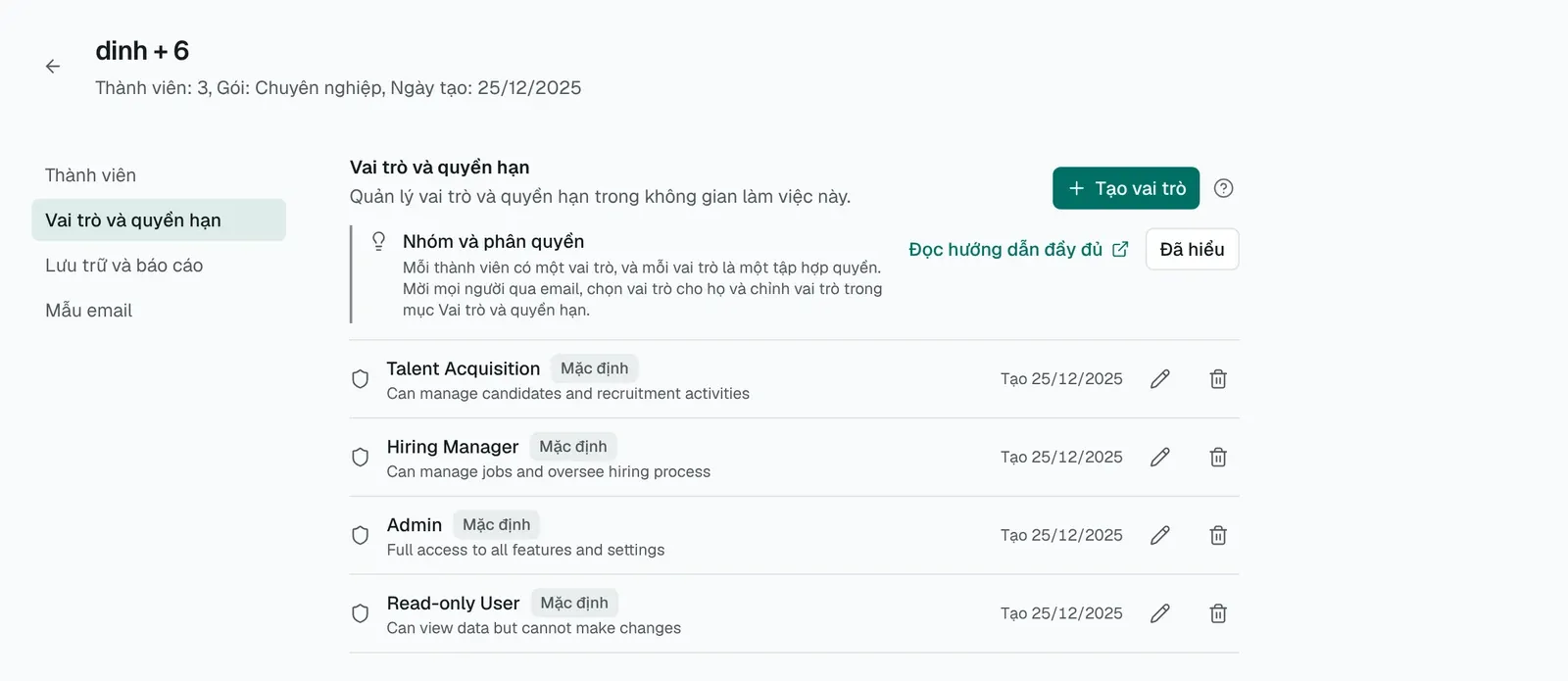Edit the Talent Acquisition role
Image resolution: width=1568 pixels, height=681 pixels.
click(x=1160, y=379)
